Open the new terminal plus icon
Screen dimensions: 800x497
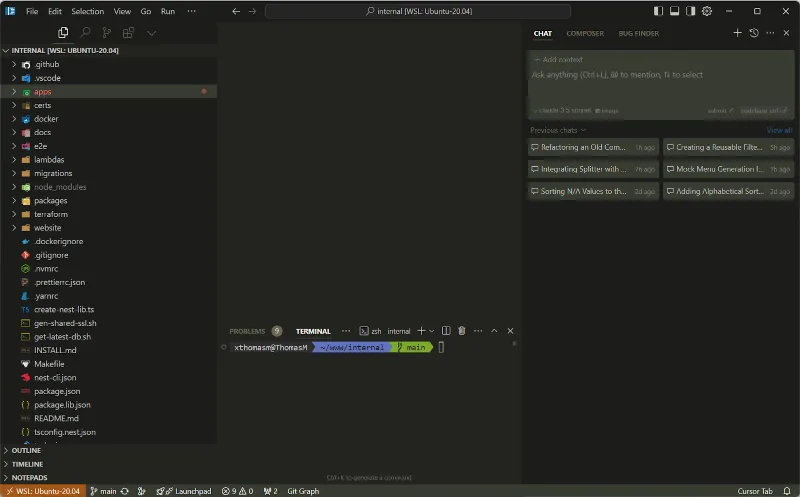[x=421, y=331]
